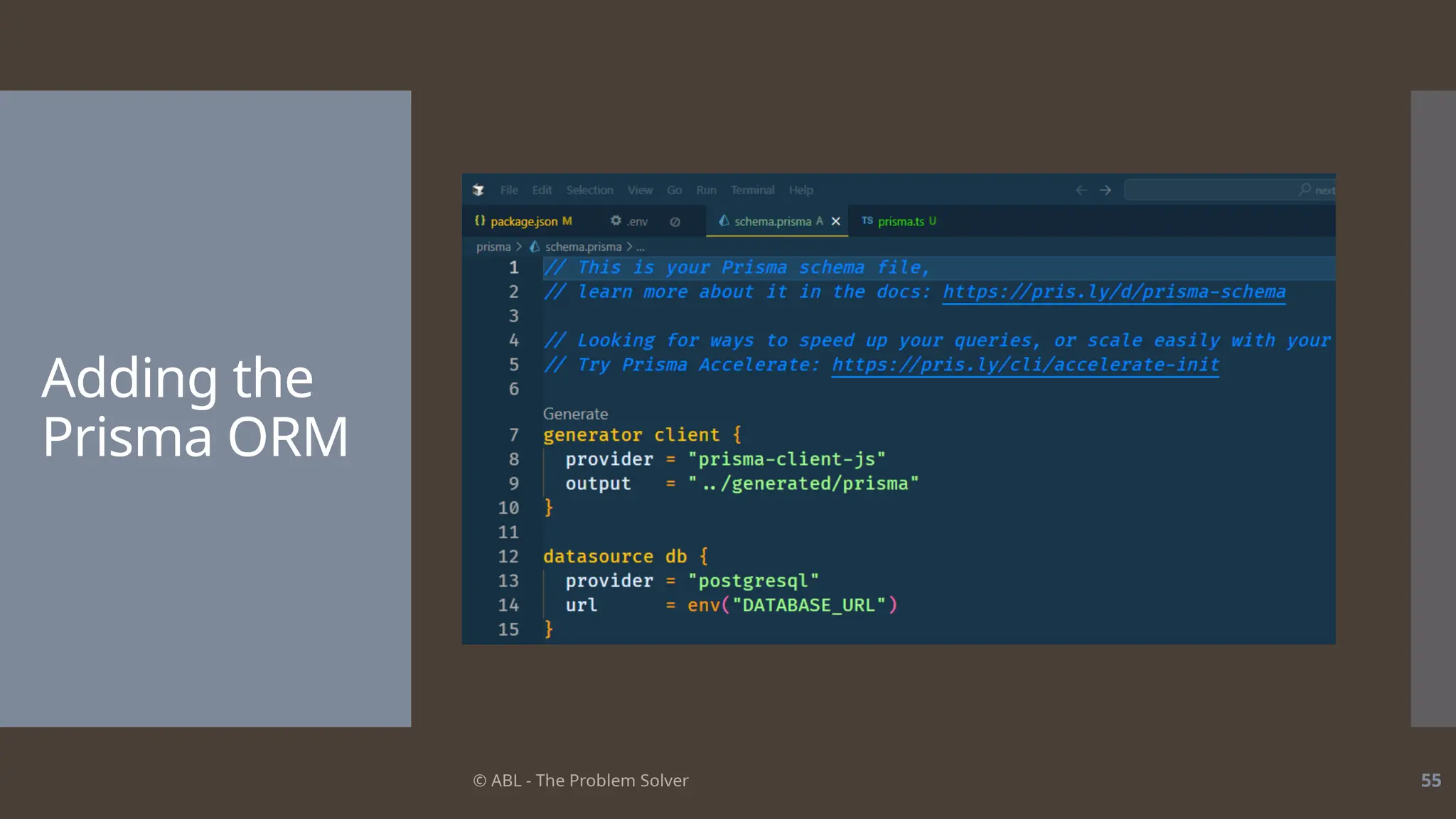
Task: Click the Generate code lens
Action: coord(575,414)
